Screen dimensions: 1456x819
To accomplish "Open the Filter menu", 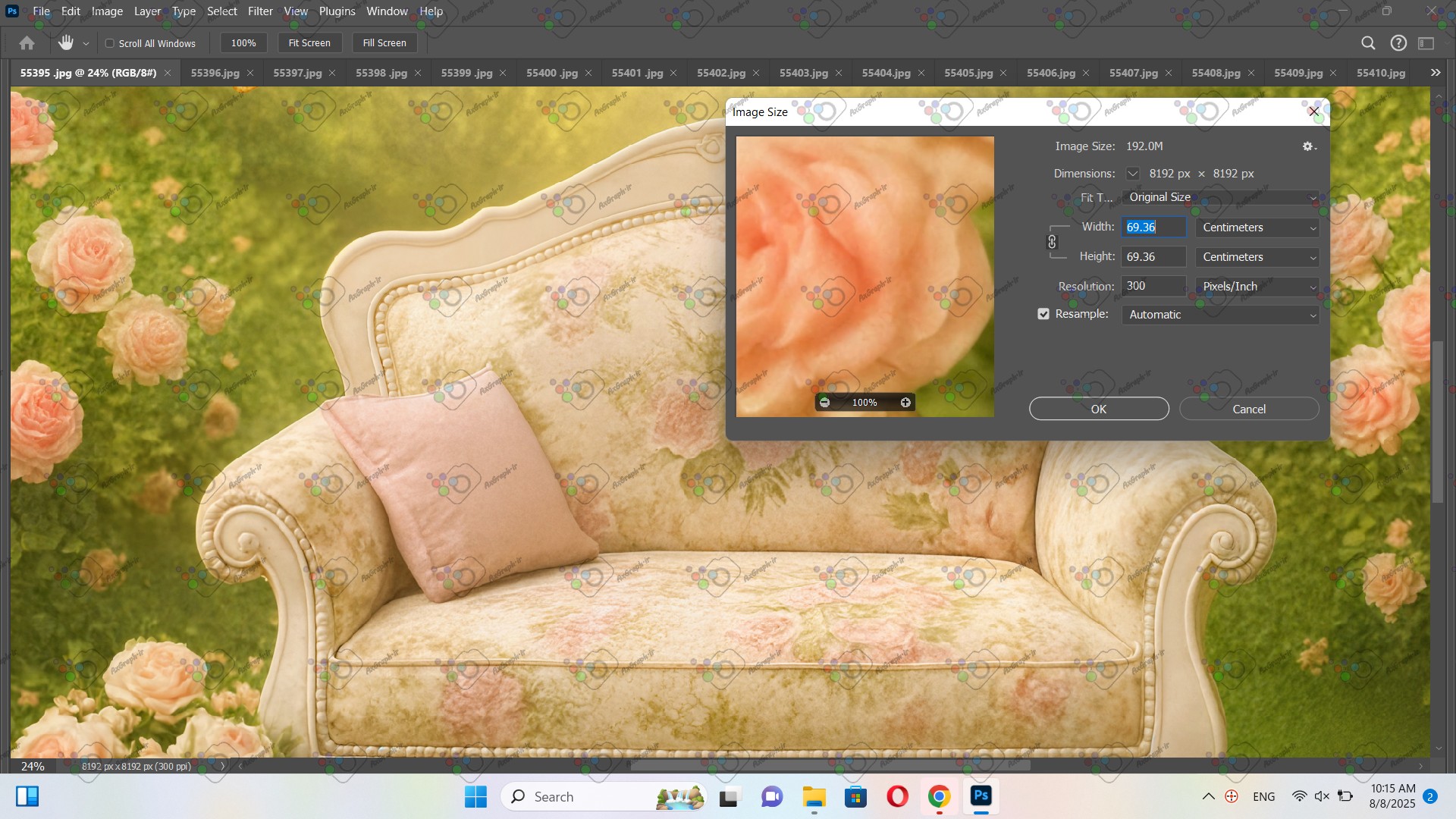I will [260, 11].
